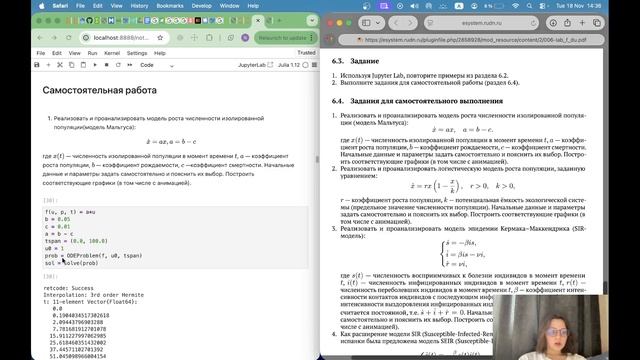Open Control Center icon in menu bar

[542, 6]
